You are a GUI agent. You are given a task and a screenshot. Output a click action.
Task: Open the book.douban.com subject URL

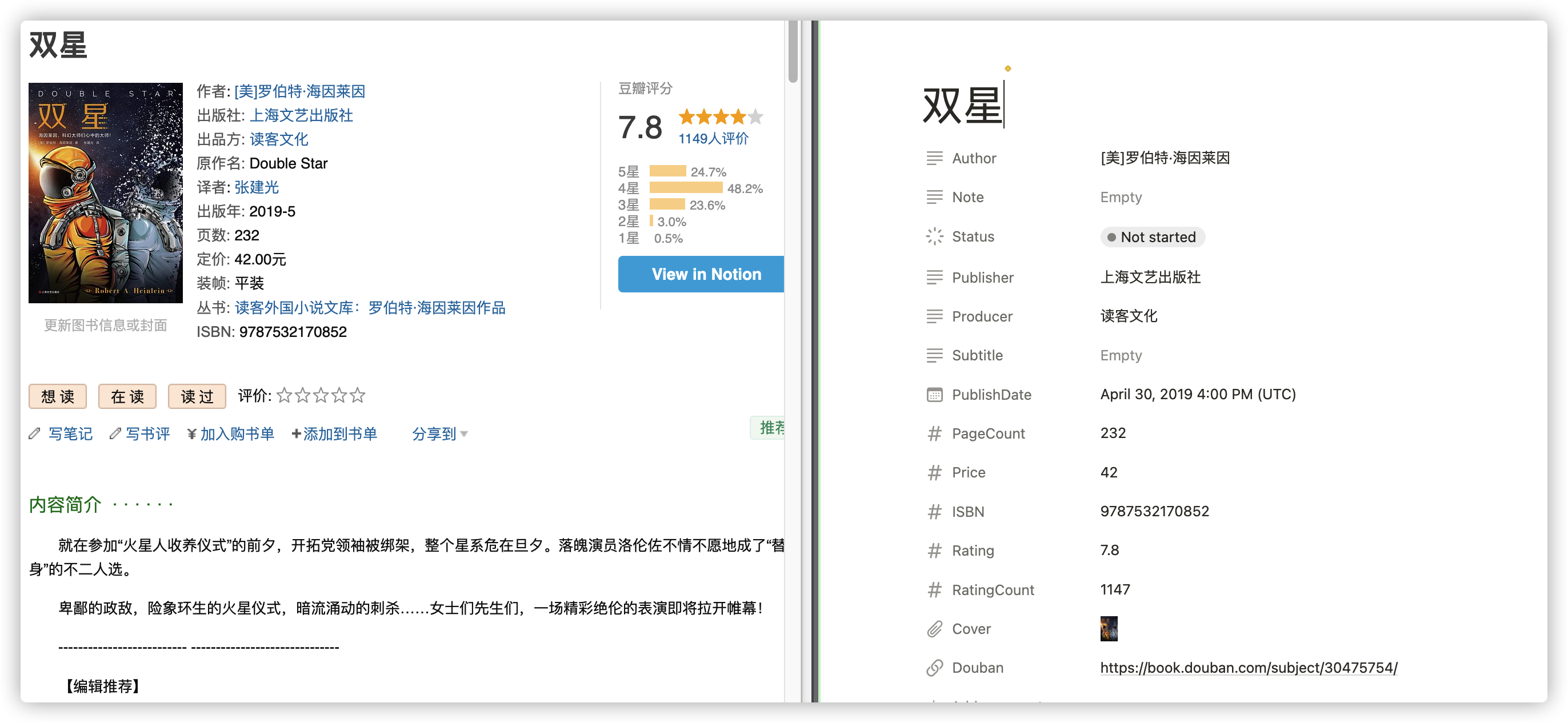[1248, 668]
